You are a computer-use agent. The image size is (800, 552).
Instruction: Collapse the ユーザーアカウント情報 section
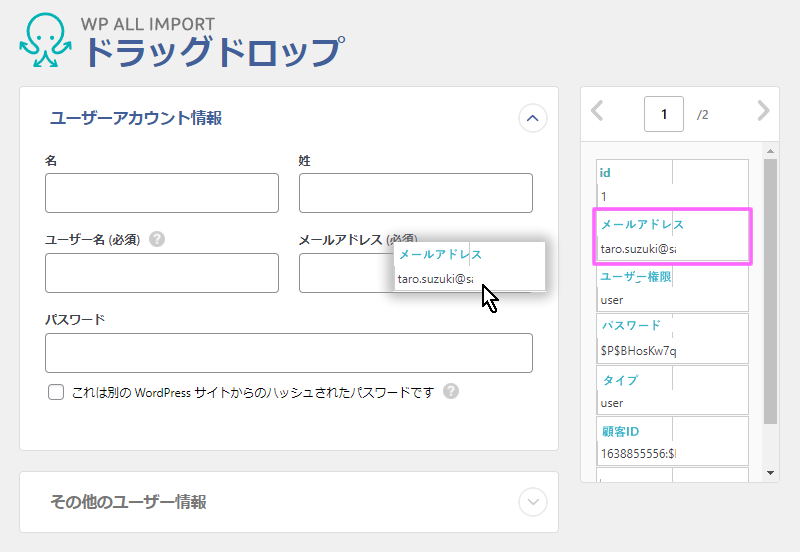click(x=533, y=118)
